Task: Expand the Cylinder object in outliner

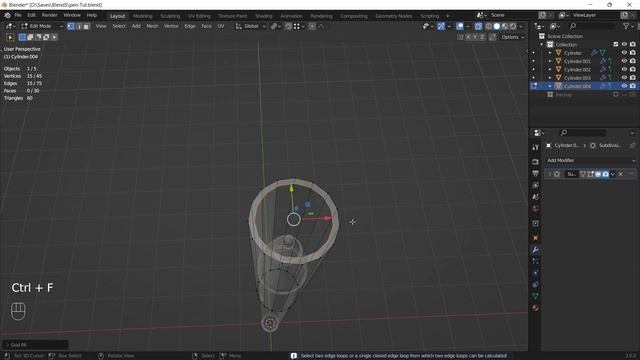Action: click(550, 53)
